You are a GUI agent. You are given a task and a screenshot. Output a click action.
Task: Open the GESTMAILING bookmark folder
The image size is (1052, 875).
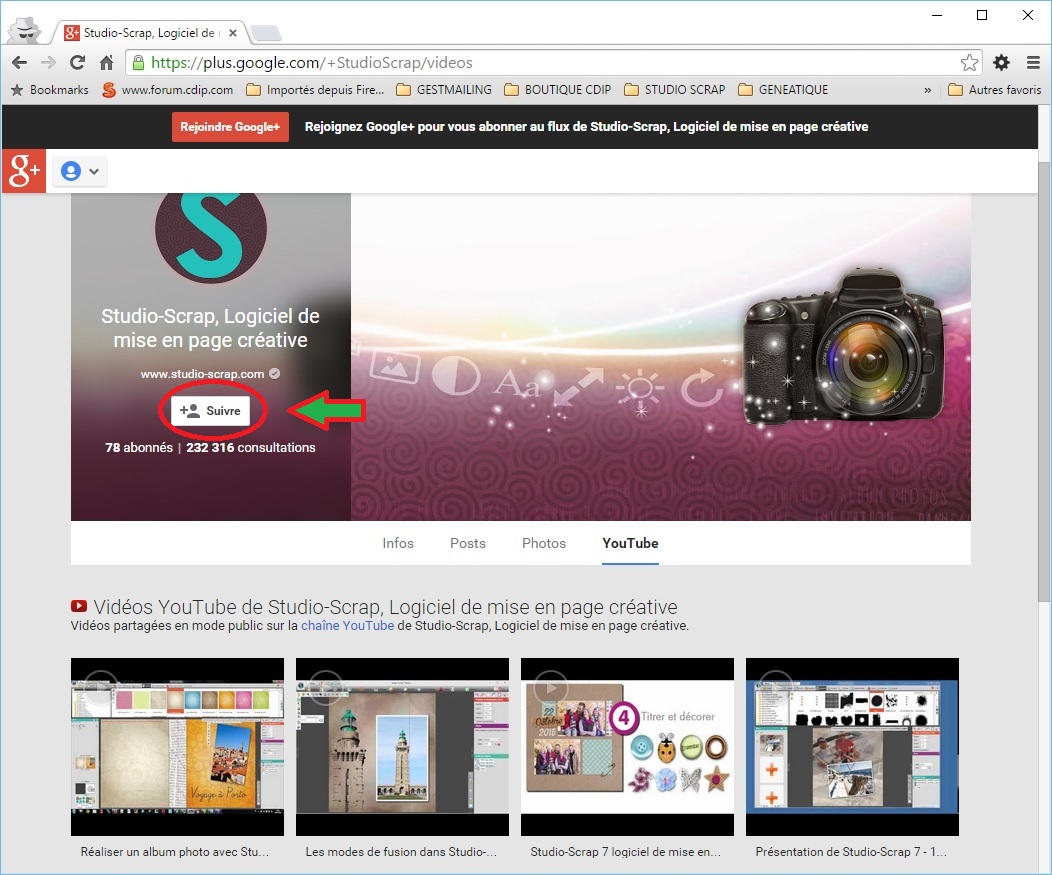coord(443,90)
